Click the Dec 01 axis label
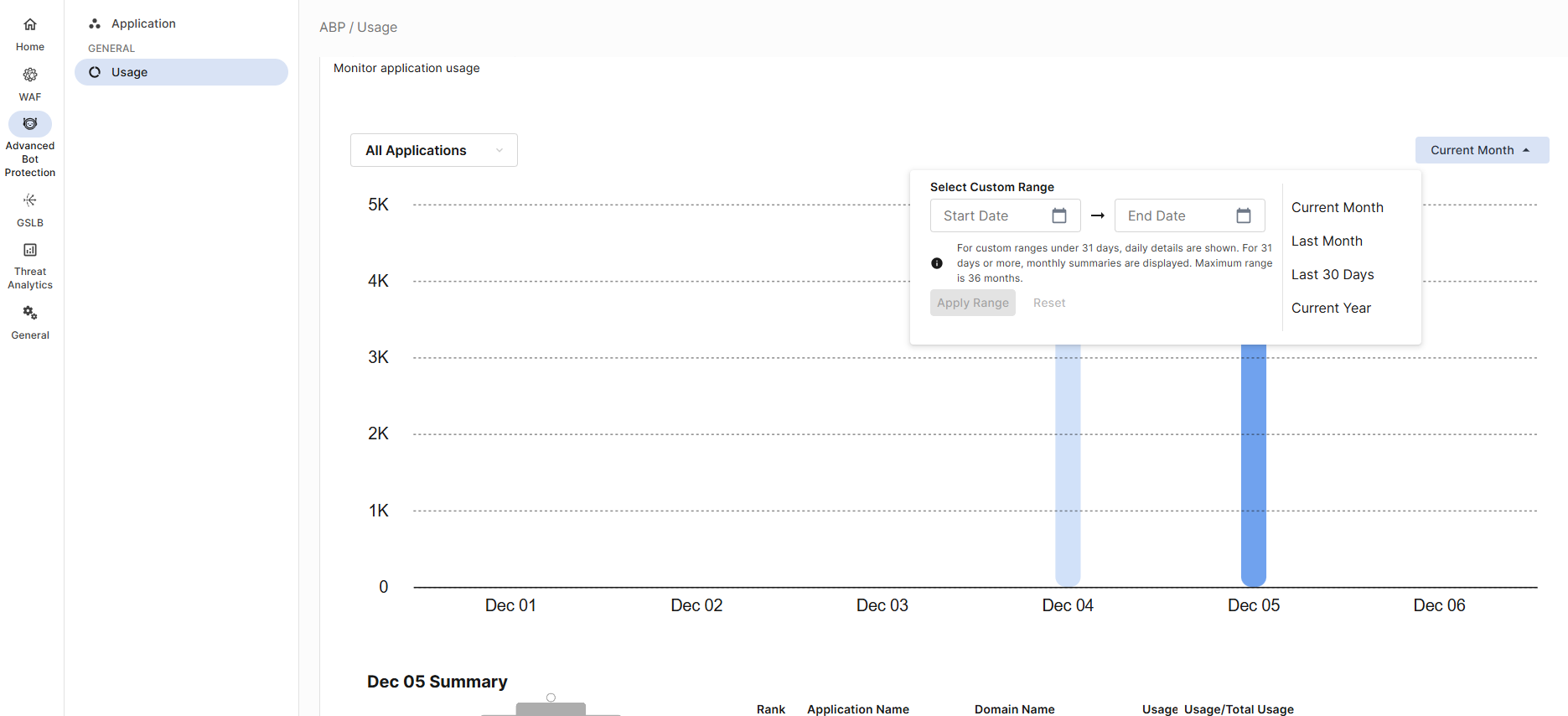1568x716 pixels. 510,605
